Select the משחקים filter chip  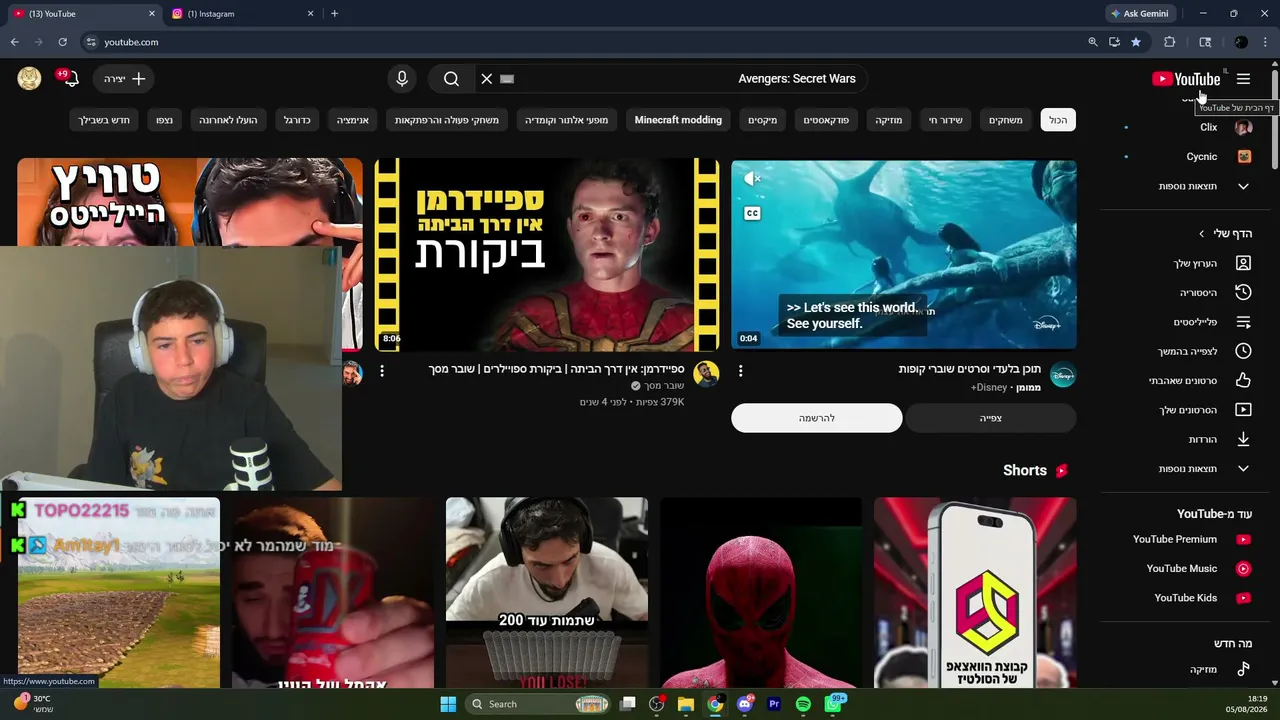1006,120
